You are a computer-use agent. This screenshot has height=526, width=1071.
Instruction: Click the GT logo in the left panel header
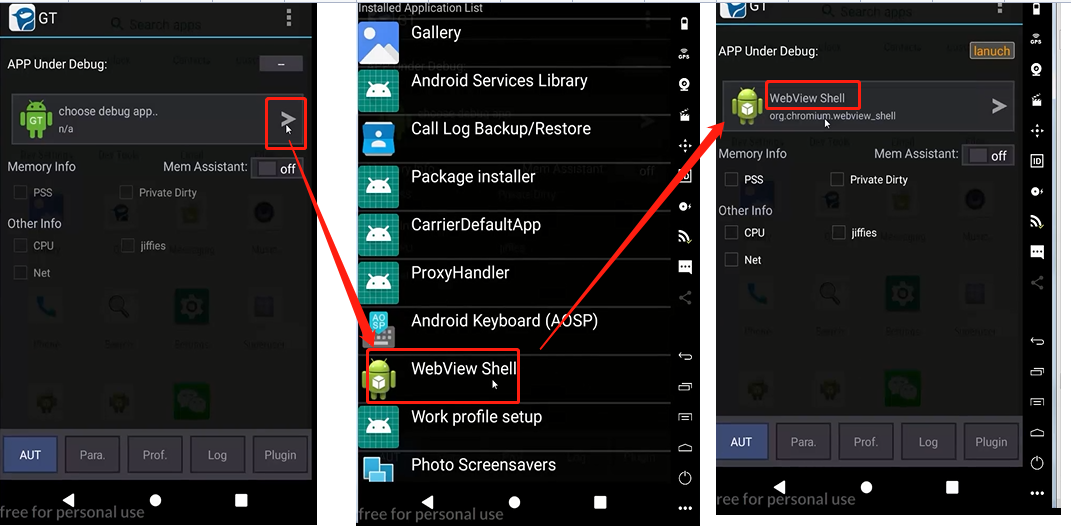[22, 18]
